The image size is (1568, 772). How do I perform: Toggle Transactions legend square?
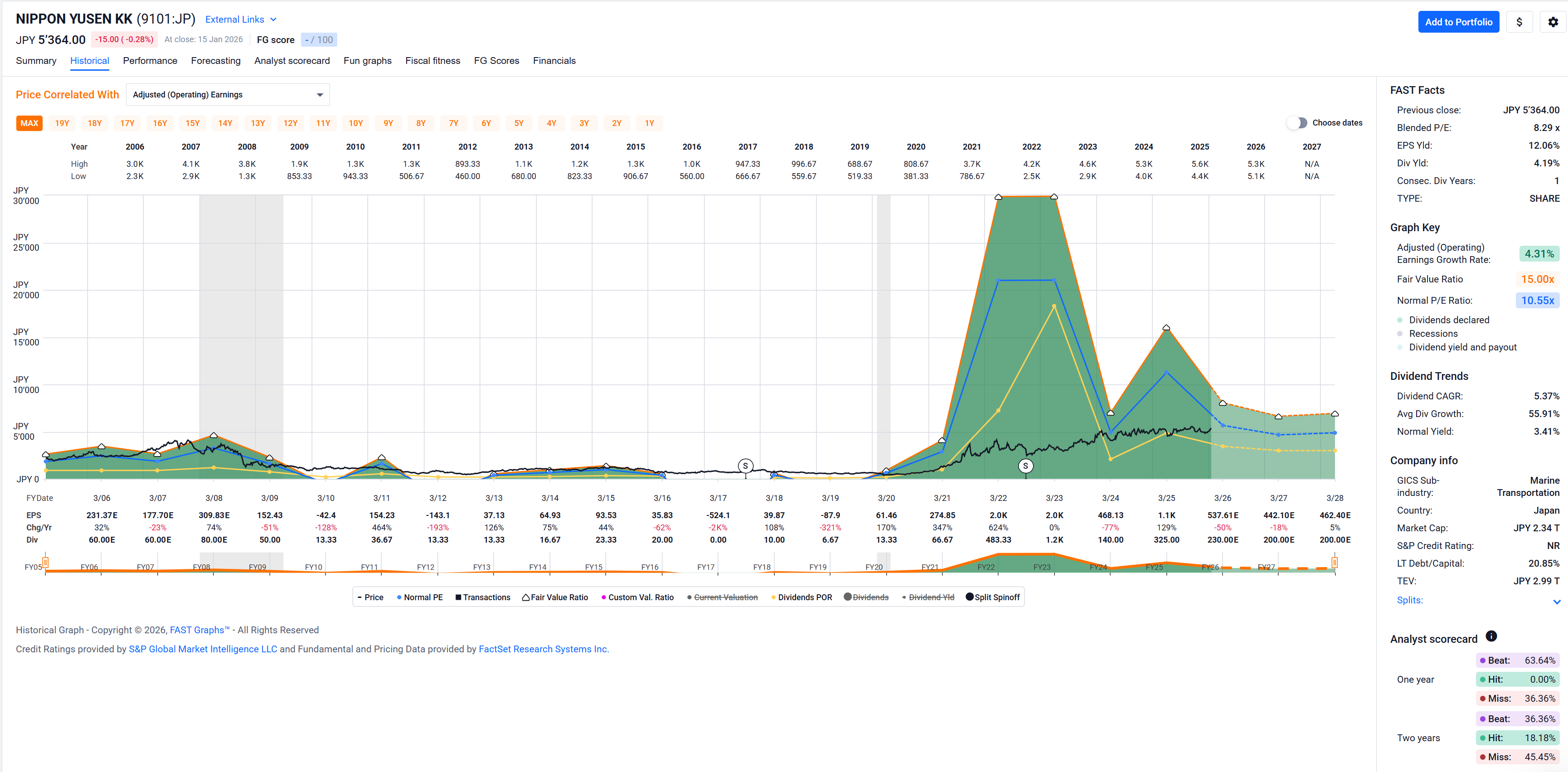coord(458,597)
